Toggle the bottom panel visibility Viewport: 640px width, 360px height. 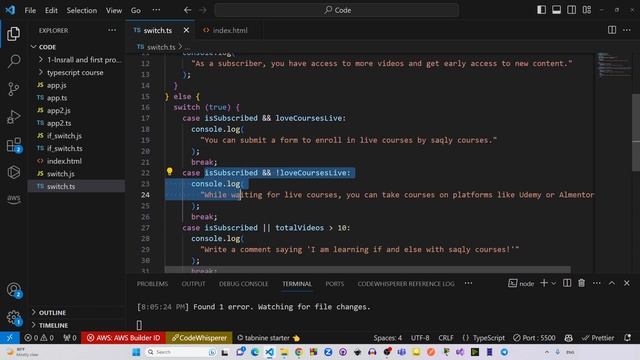tap(556, 10)
